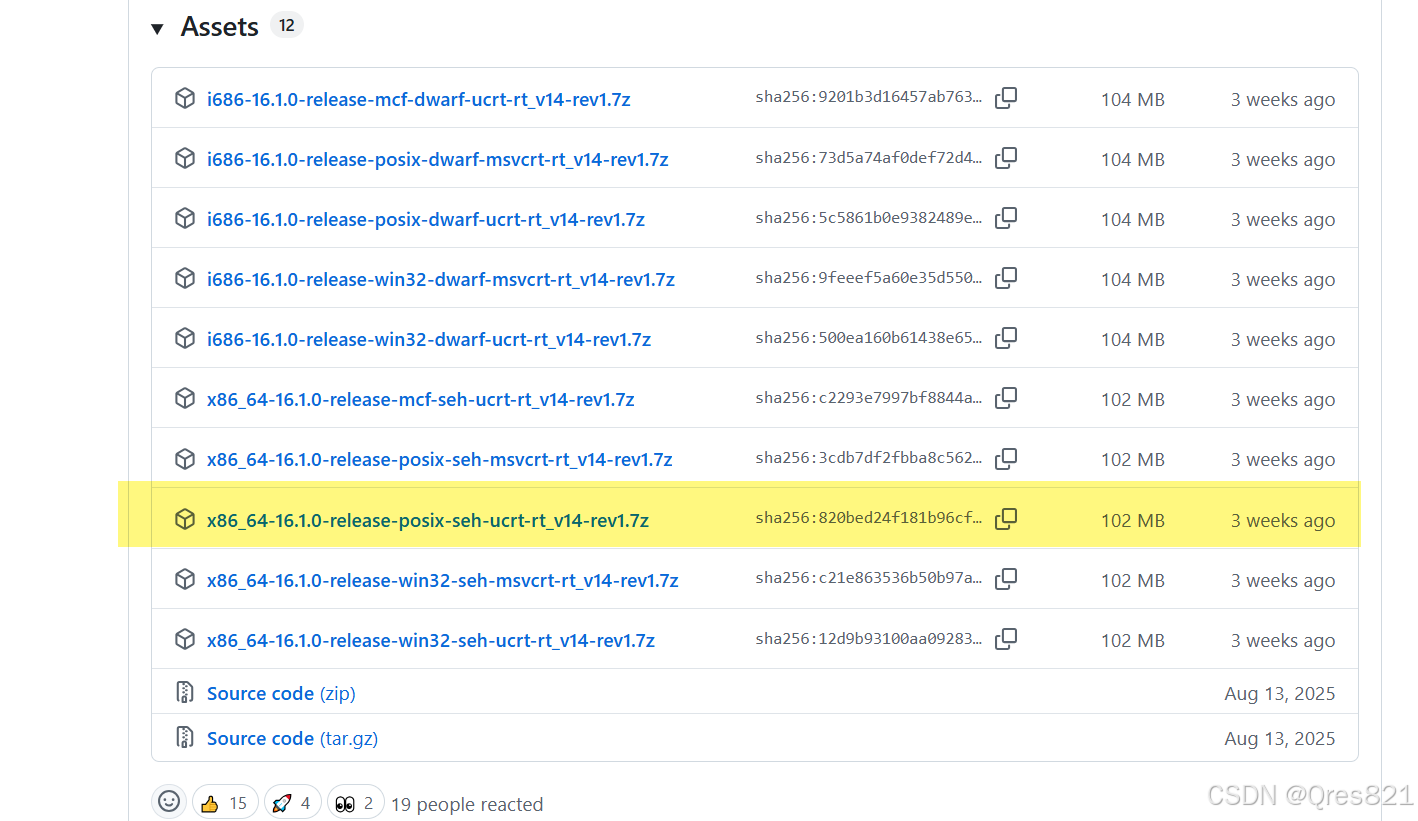1418x821 pixels.
Task: Download x86_64-16.1.0-release-posix-seh-ucrt-rt_v14-rev1.7z
Action: click(x=428, y=520)
